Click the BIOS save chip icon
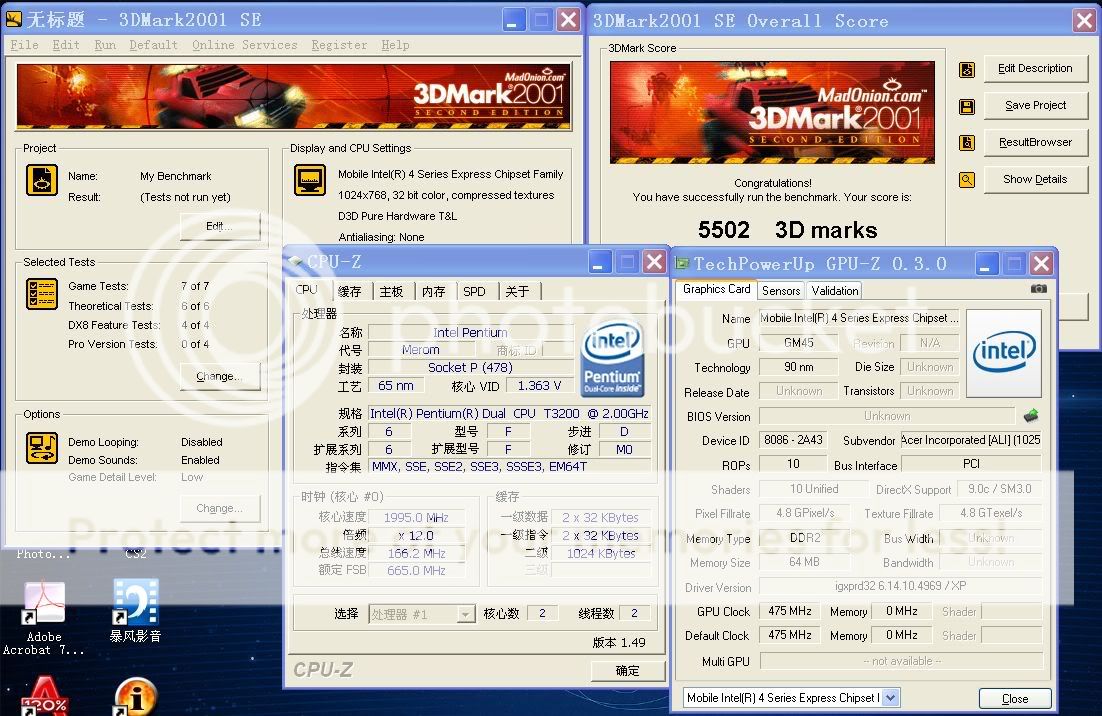 click(x=1030, y=415)
